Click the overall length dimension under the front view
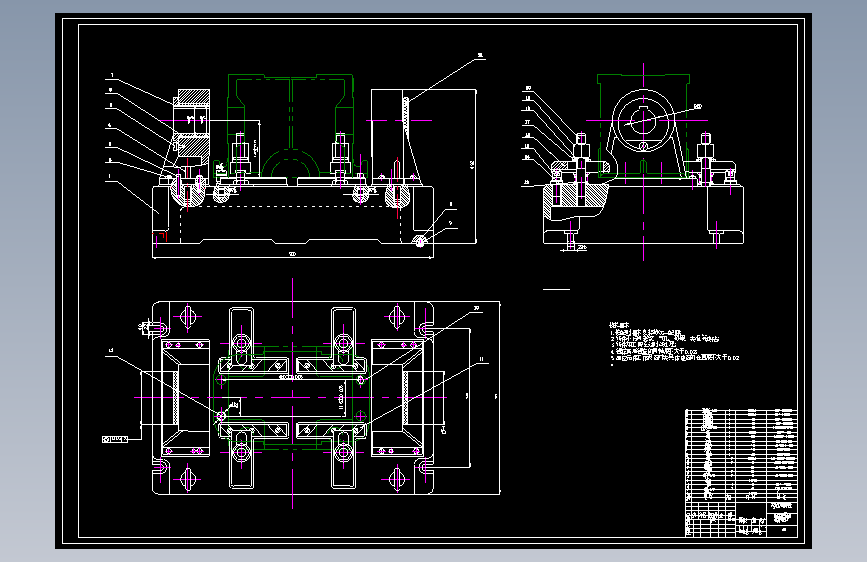Screen dimensions: 867x562 [293, 254]
